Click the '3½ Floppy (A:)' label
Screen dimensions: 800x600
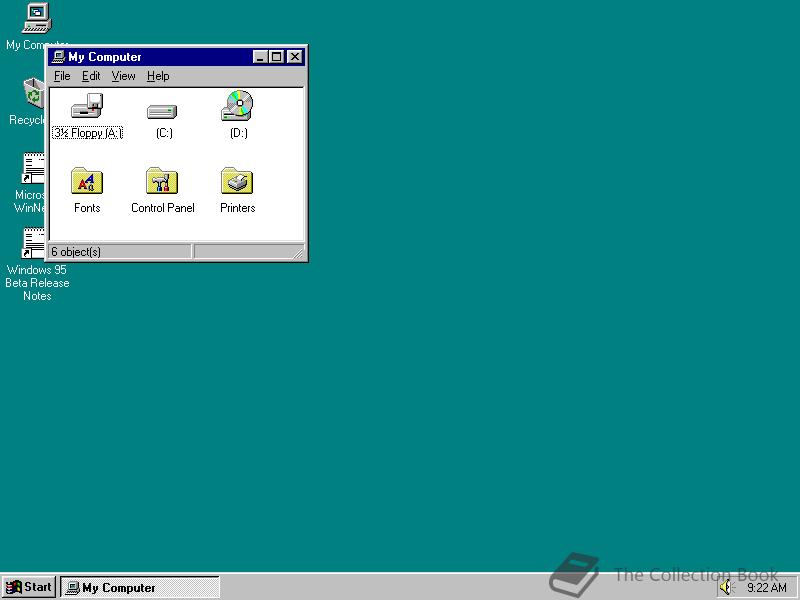[x=87, y=133]
